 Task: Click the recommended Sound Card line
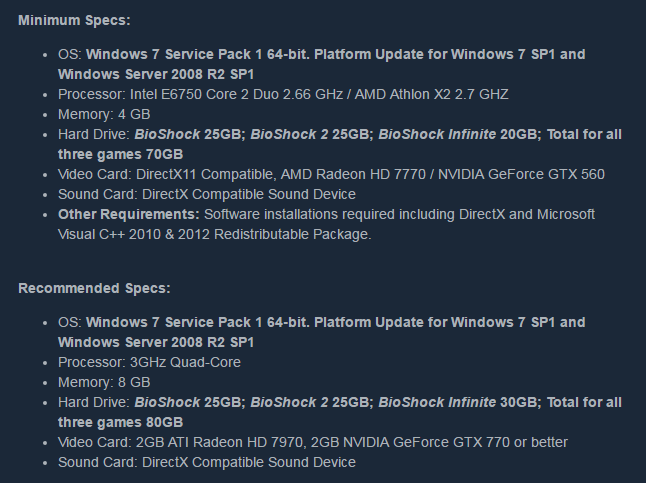(x=207, y=462)
